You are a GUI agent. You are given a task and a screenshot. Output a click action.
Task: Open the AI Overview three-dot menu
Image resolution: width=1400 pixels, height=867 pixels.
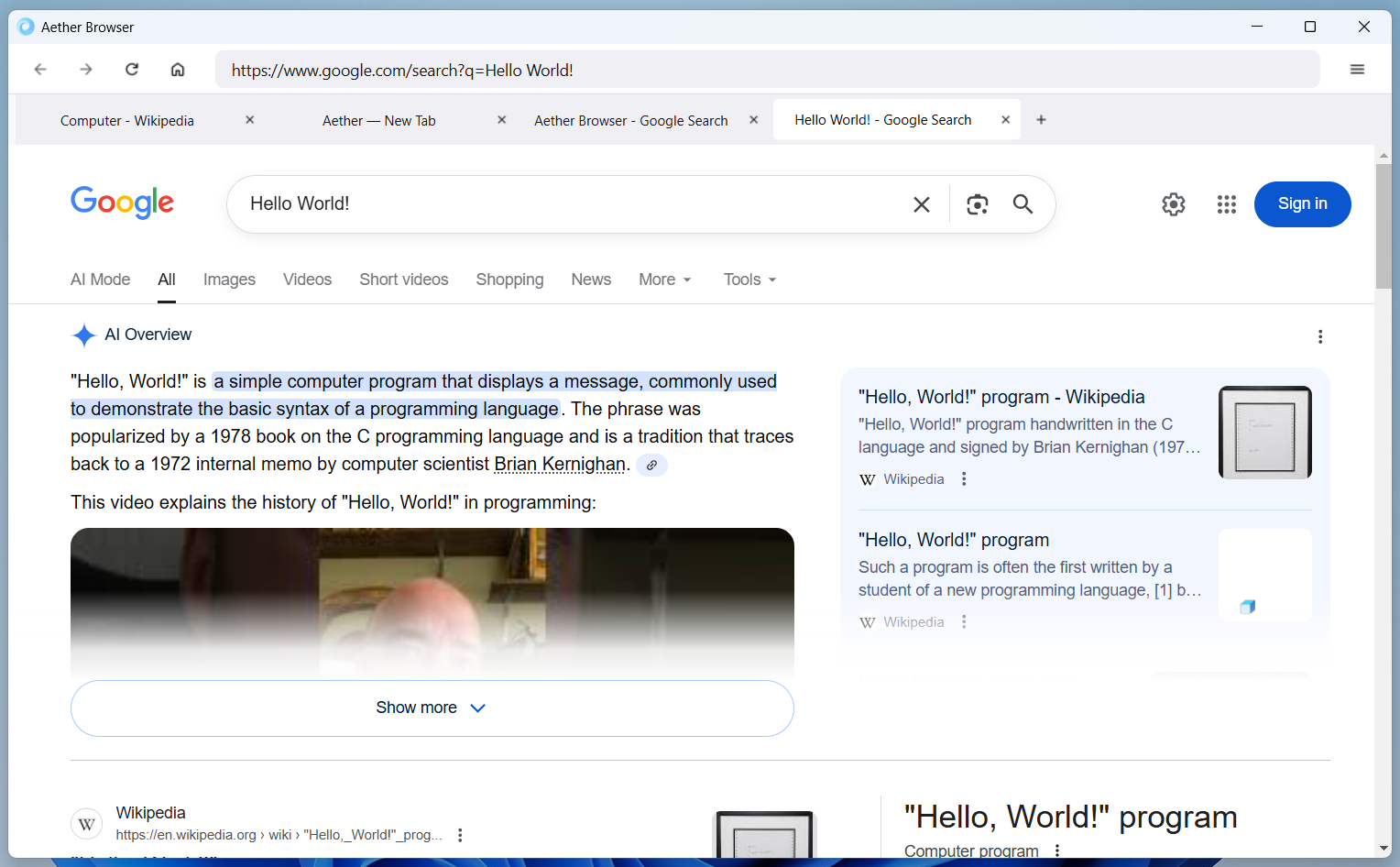1320,336
